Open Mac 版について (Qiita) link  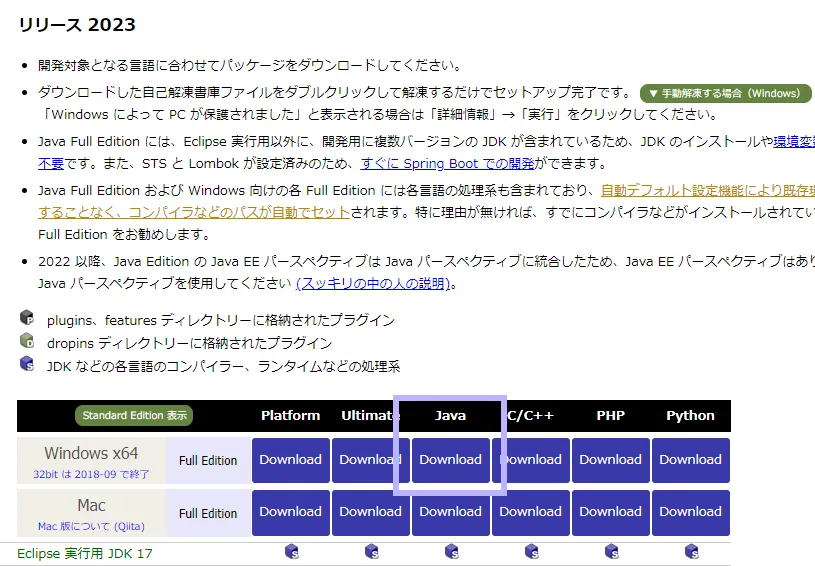tap(91, 526)
